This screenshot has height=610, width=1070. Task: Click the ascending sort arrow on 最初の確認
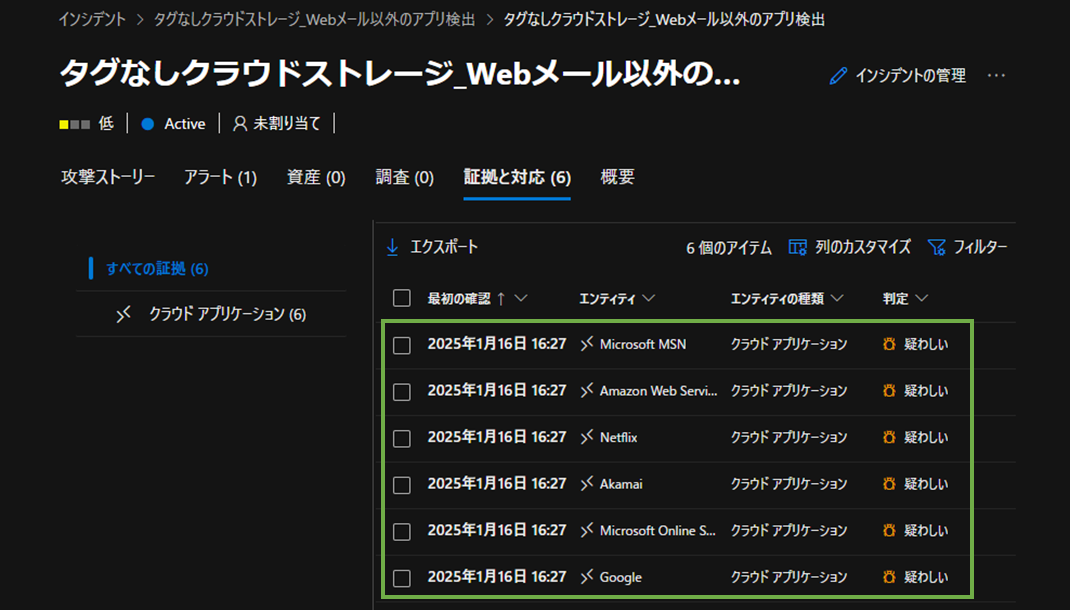[x=502, y=298]
